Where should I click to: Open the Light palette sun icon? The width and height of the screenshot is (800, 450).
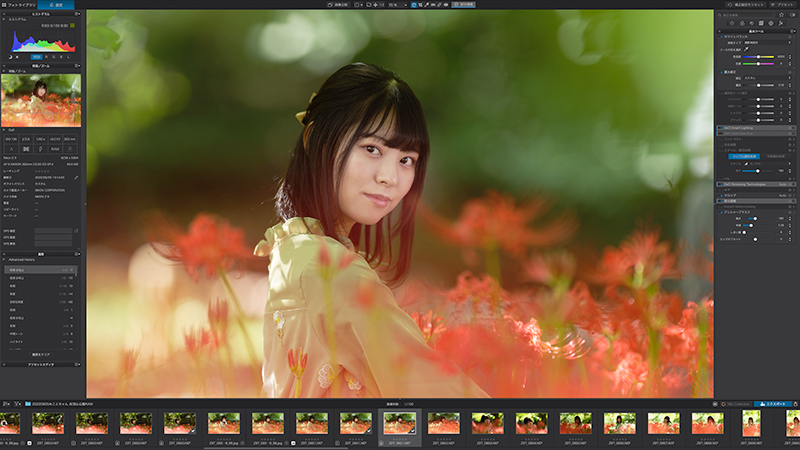tap(732, 23)
